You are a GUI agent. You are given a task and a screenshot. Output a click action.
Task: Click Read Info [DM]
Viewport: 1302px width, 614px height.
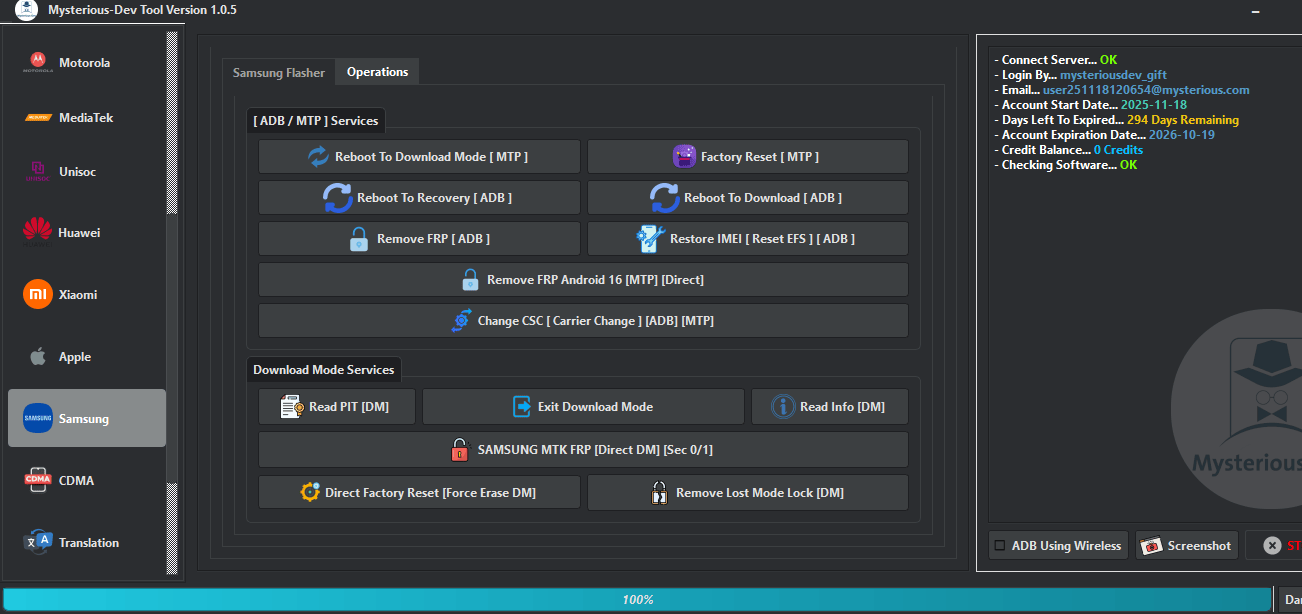(830, 406)
